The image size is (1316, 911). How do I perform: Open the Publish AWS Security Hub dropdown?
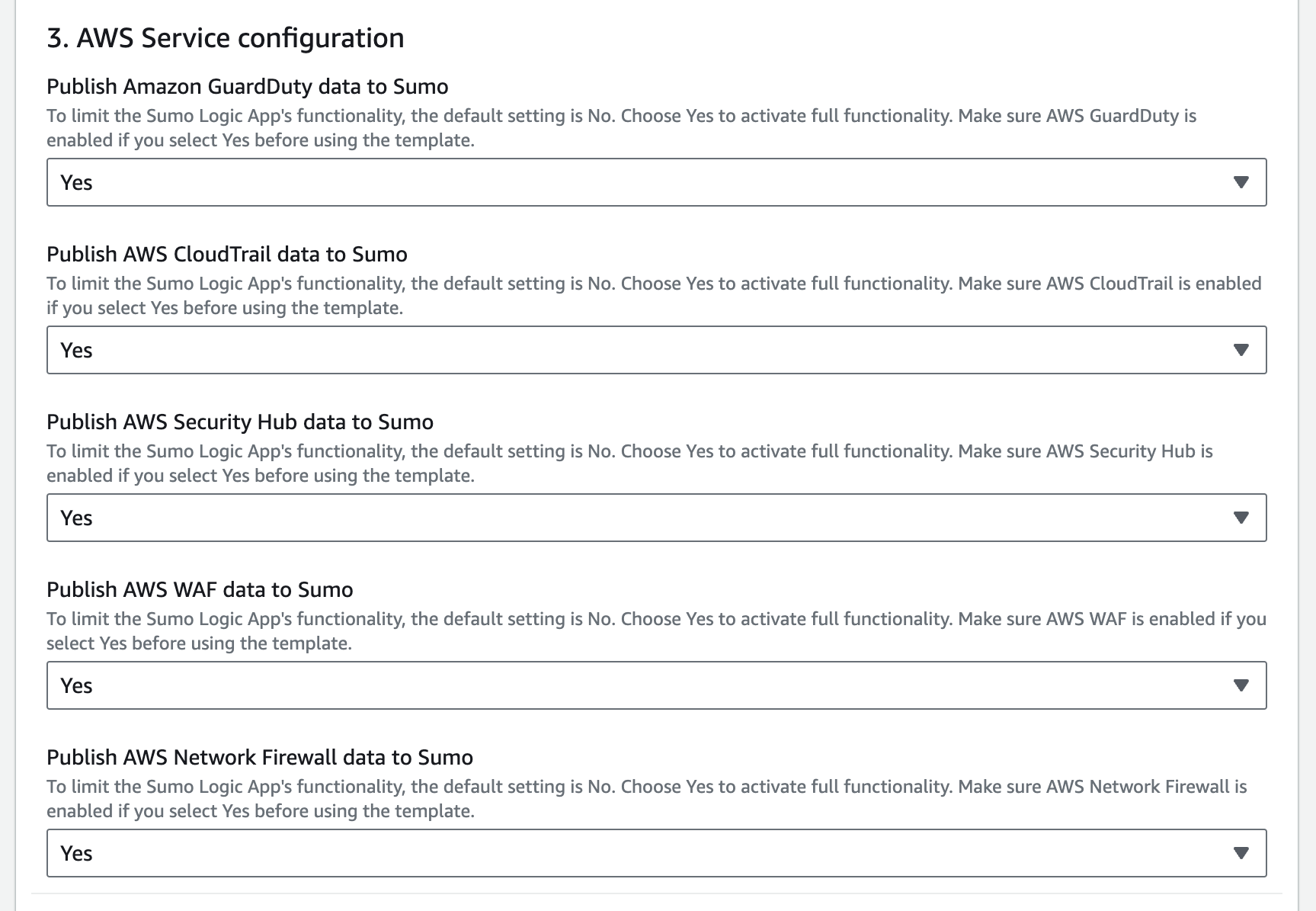(655, 518)
